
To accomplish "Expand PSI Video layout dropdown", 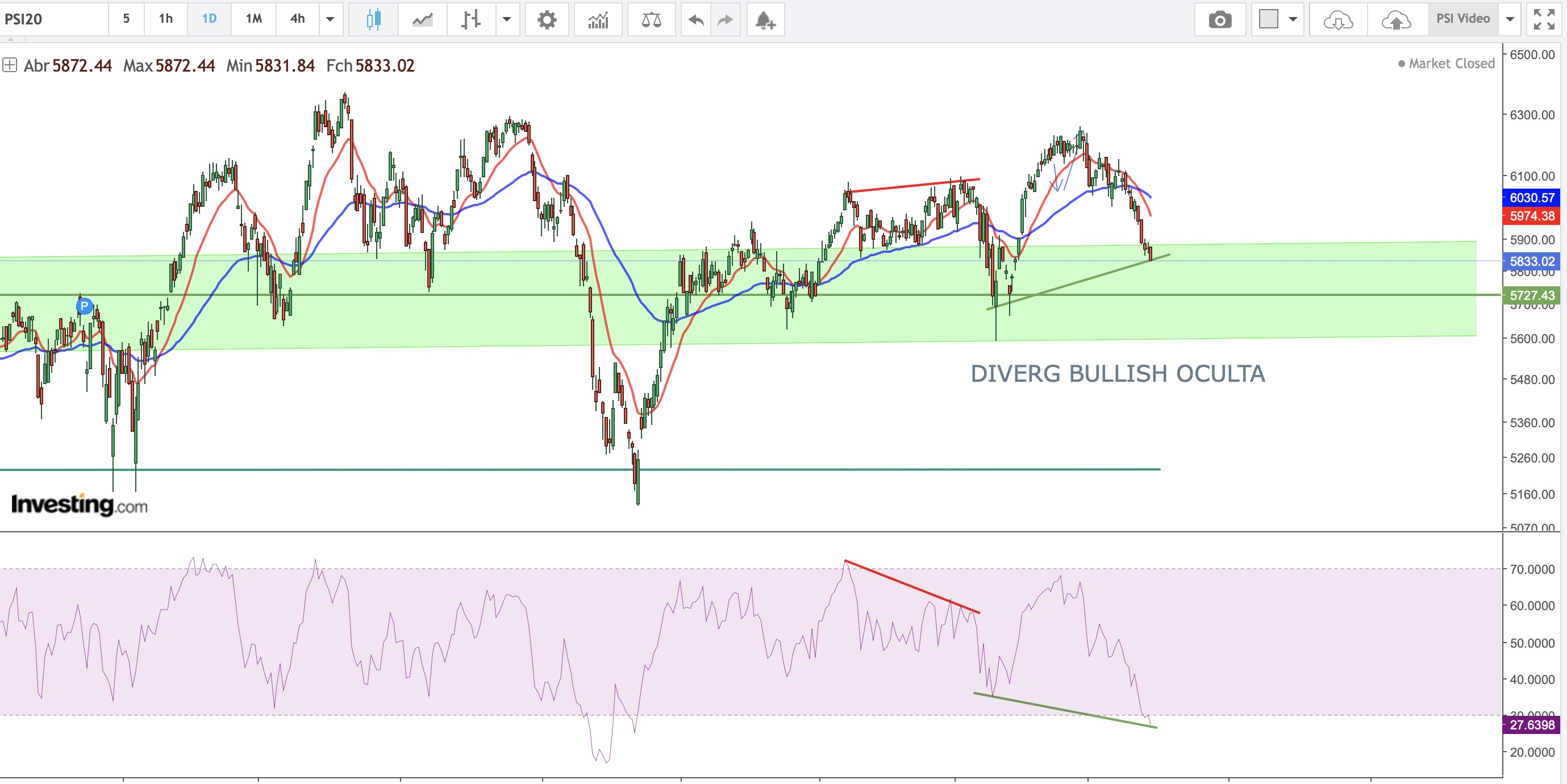I will coord(1510,19).
